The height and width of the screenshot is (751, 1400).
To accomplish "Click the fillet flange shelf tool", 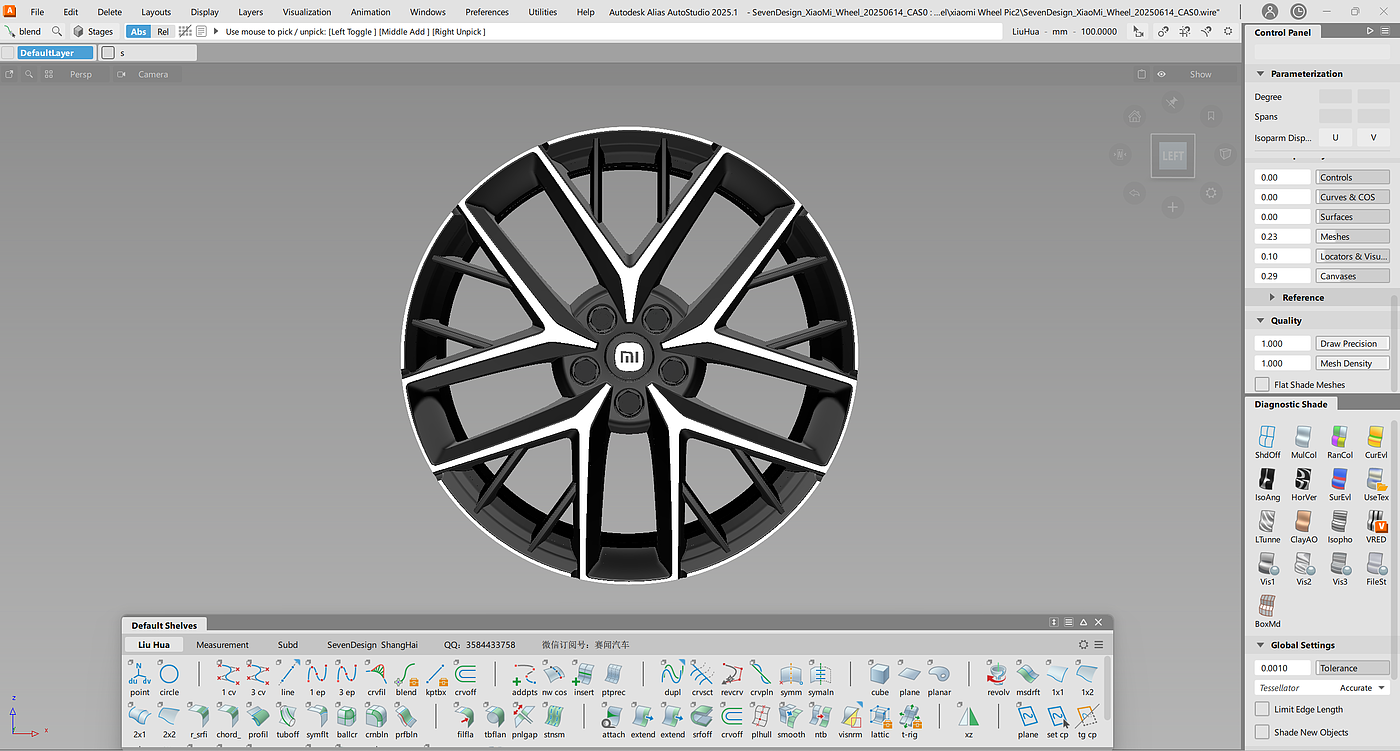I will (x=465, y=717).
